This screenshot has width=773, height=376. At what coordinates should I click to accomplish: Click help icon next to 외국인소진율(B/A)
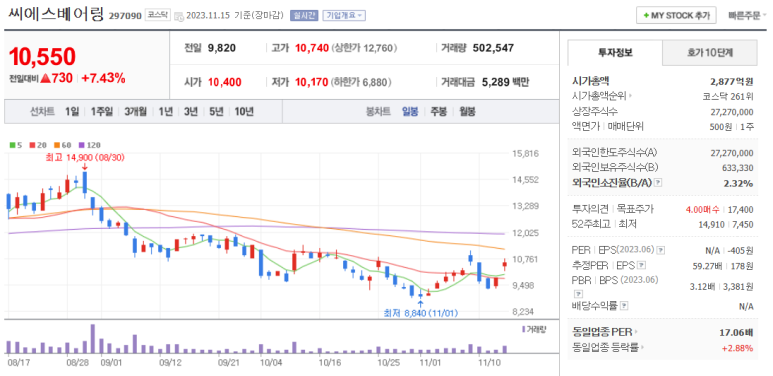[658, 183]
